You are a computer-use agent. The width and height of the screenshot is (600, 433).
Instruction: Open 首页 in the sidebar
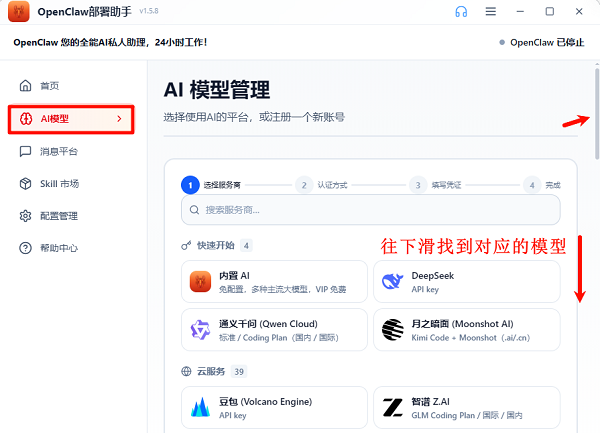(x=71, y=86)
